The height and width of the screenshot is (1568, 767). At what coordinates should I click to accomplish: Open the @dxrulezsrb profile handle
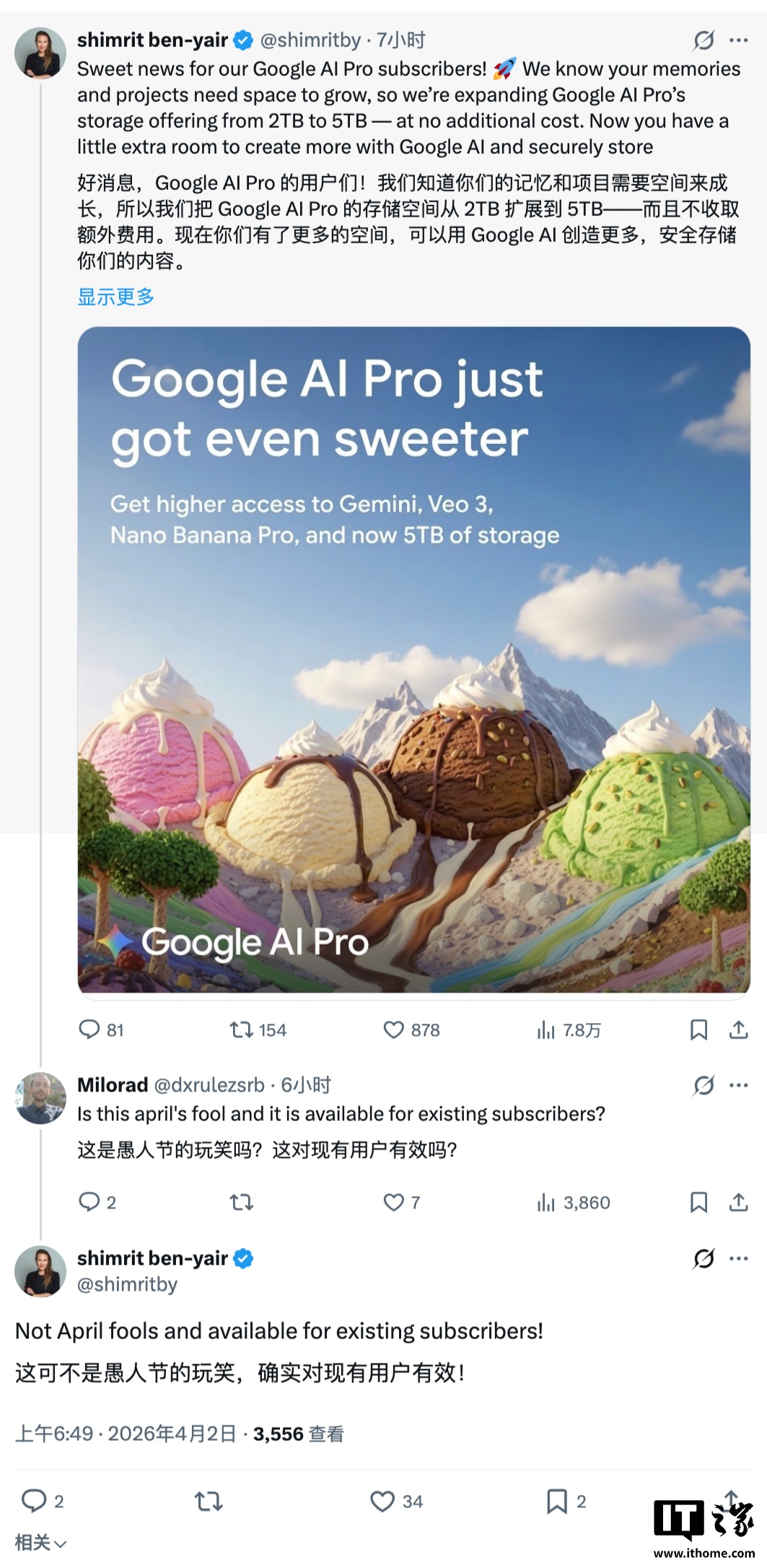tap(209, 1085)
